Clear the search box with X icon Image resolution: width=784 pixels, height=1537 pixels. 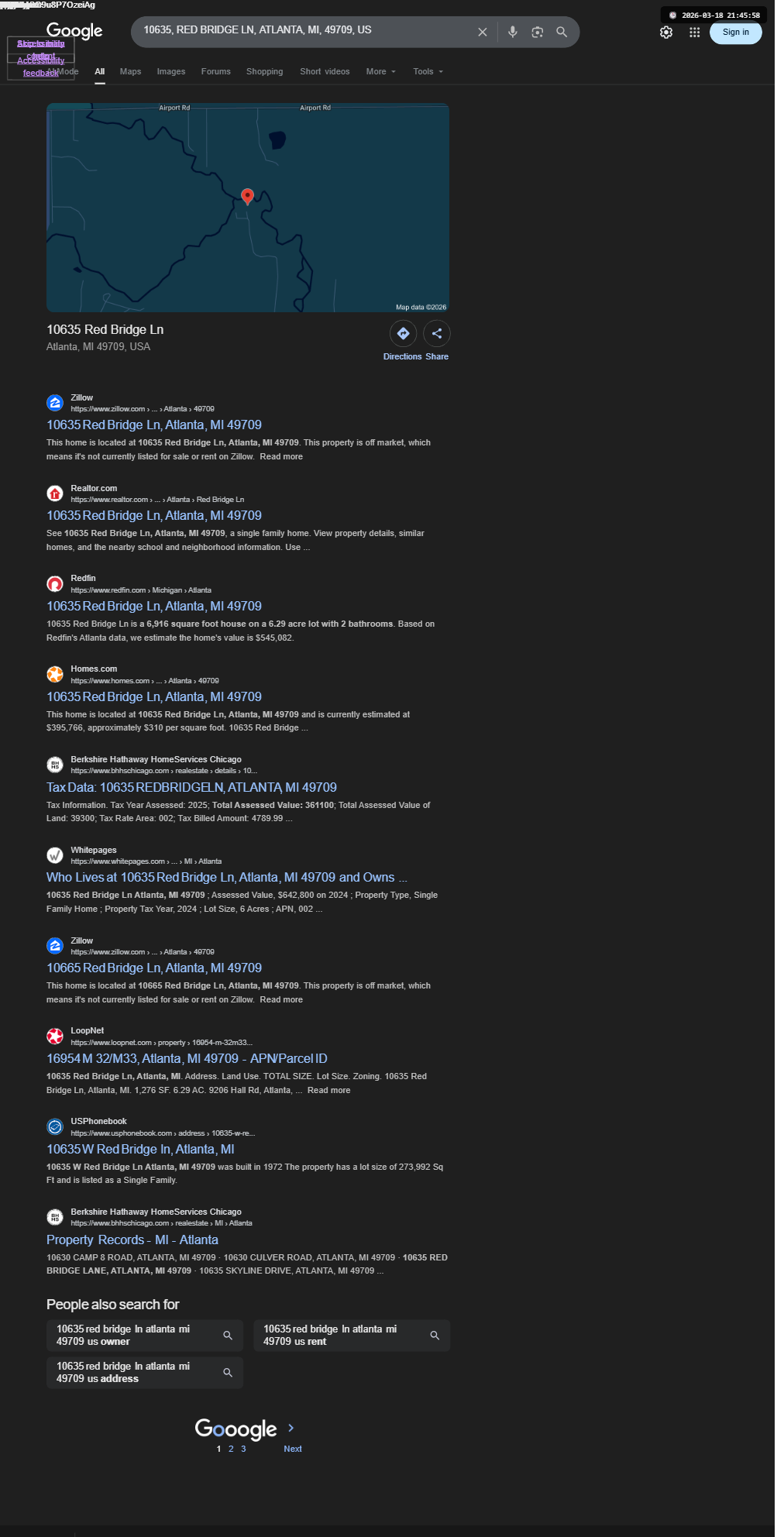pos(482,32)
